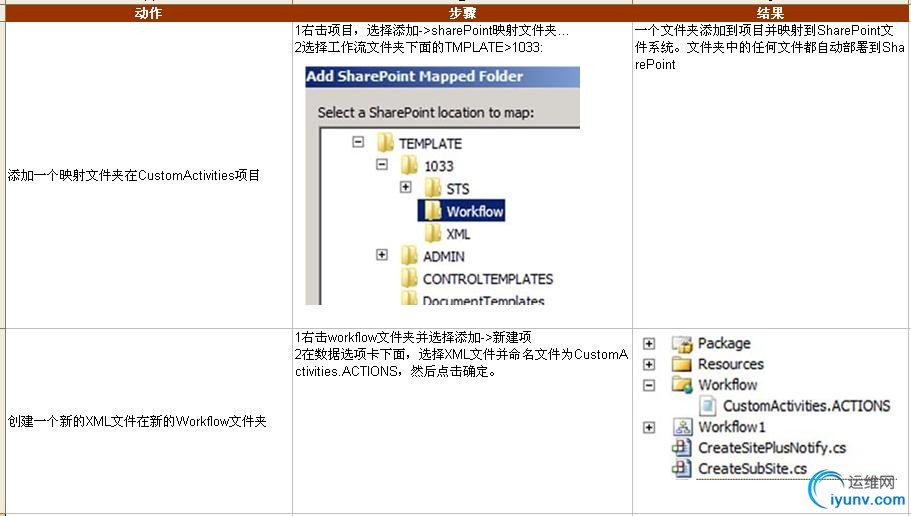Click the CustomActivities.ACTIONS file icon
The height and width of the screenshot is (516, 911).
click(707, 406)
